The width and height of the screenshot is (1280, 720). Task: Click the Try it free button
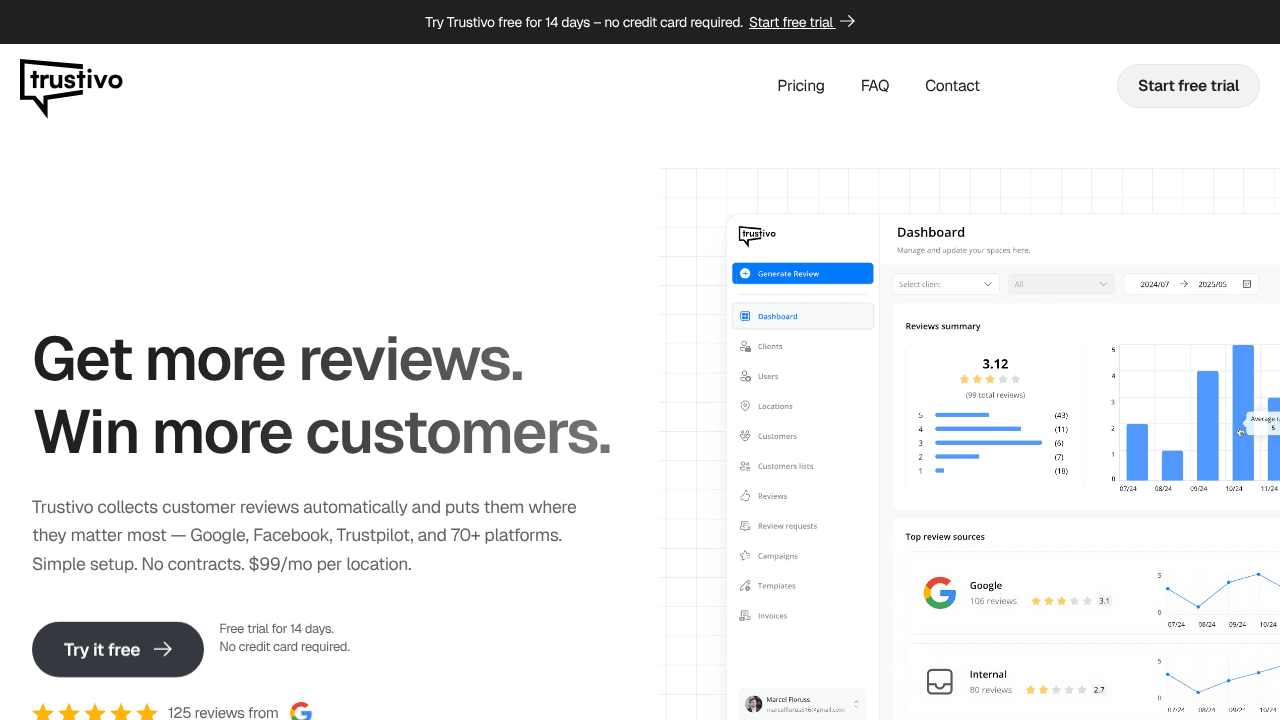click(118, 649)
